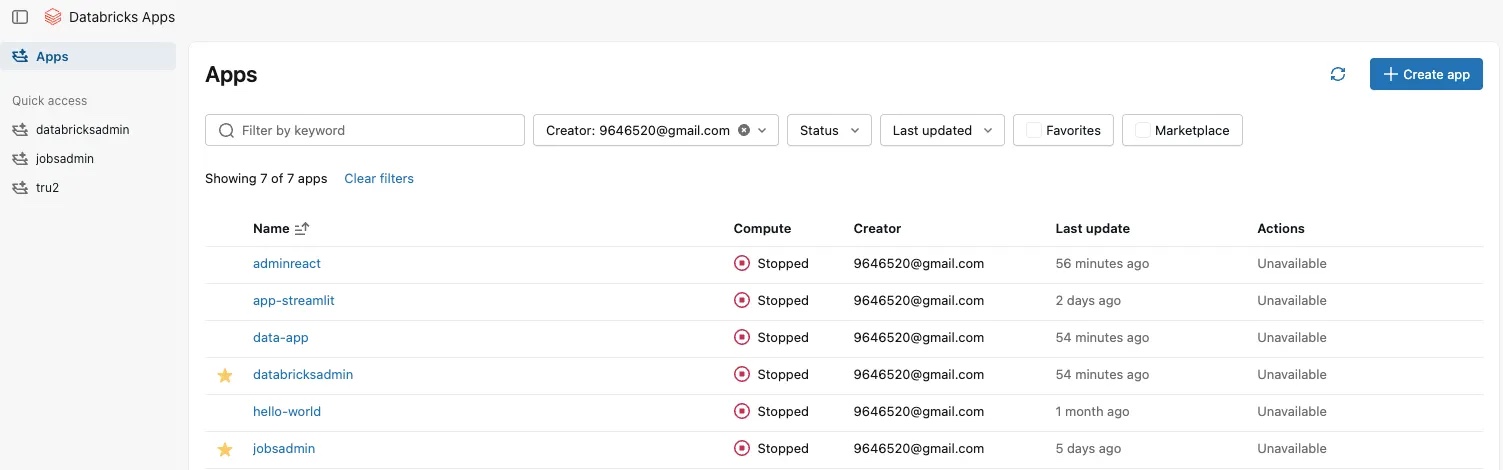This screenshot has width=1503, height=470.
Task: Click the Clear filters link
Action: (x=379, y=179)
